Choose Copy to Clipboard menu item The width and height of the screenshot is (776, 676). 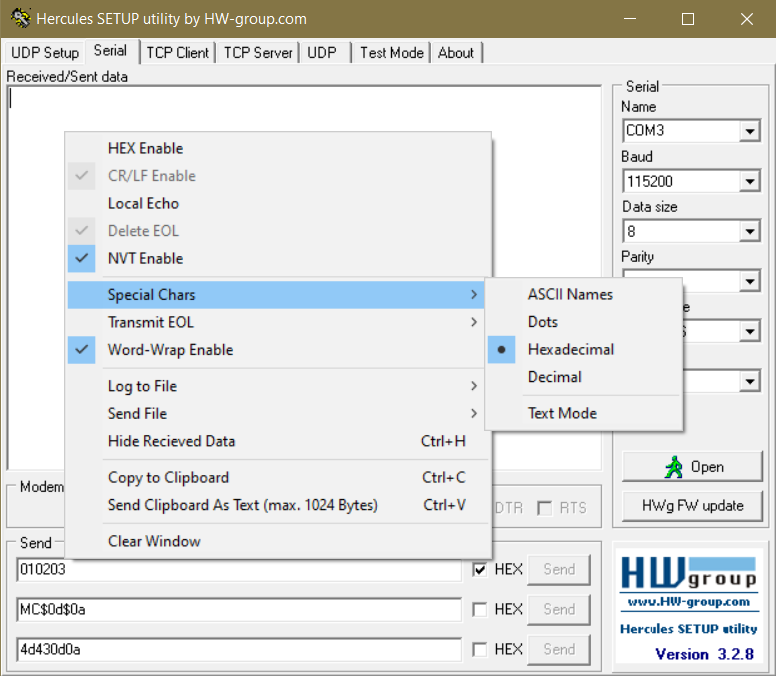tap(280, 478)
